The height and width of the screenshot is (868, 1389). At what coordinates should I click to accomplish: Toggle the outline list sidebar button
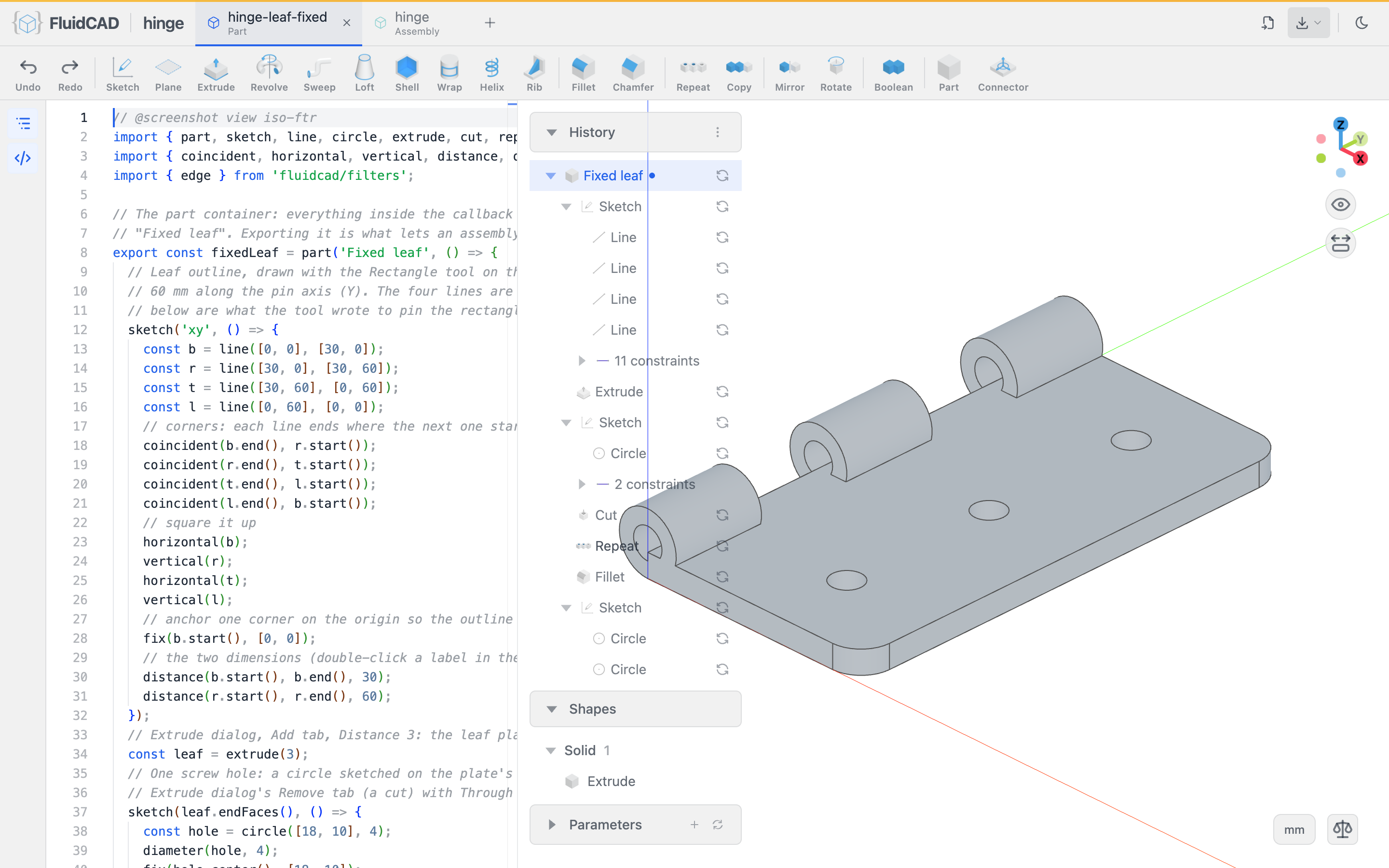click(x=23, y=123)
